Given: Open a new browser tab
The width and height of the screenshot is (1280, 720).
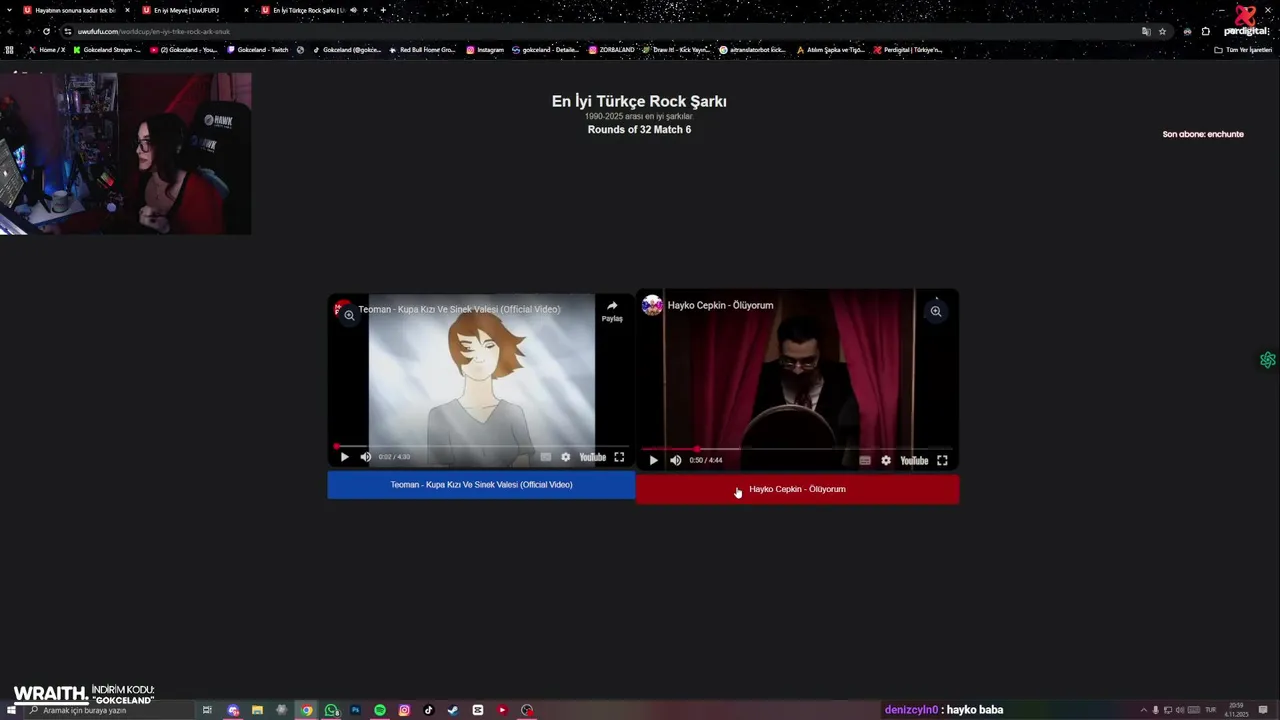Looking at the screenshot, I should [383, 10].
